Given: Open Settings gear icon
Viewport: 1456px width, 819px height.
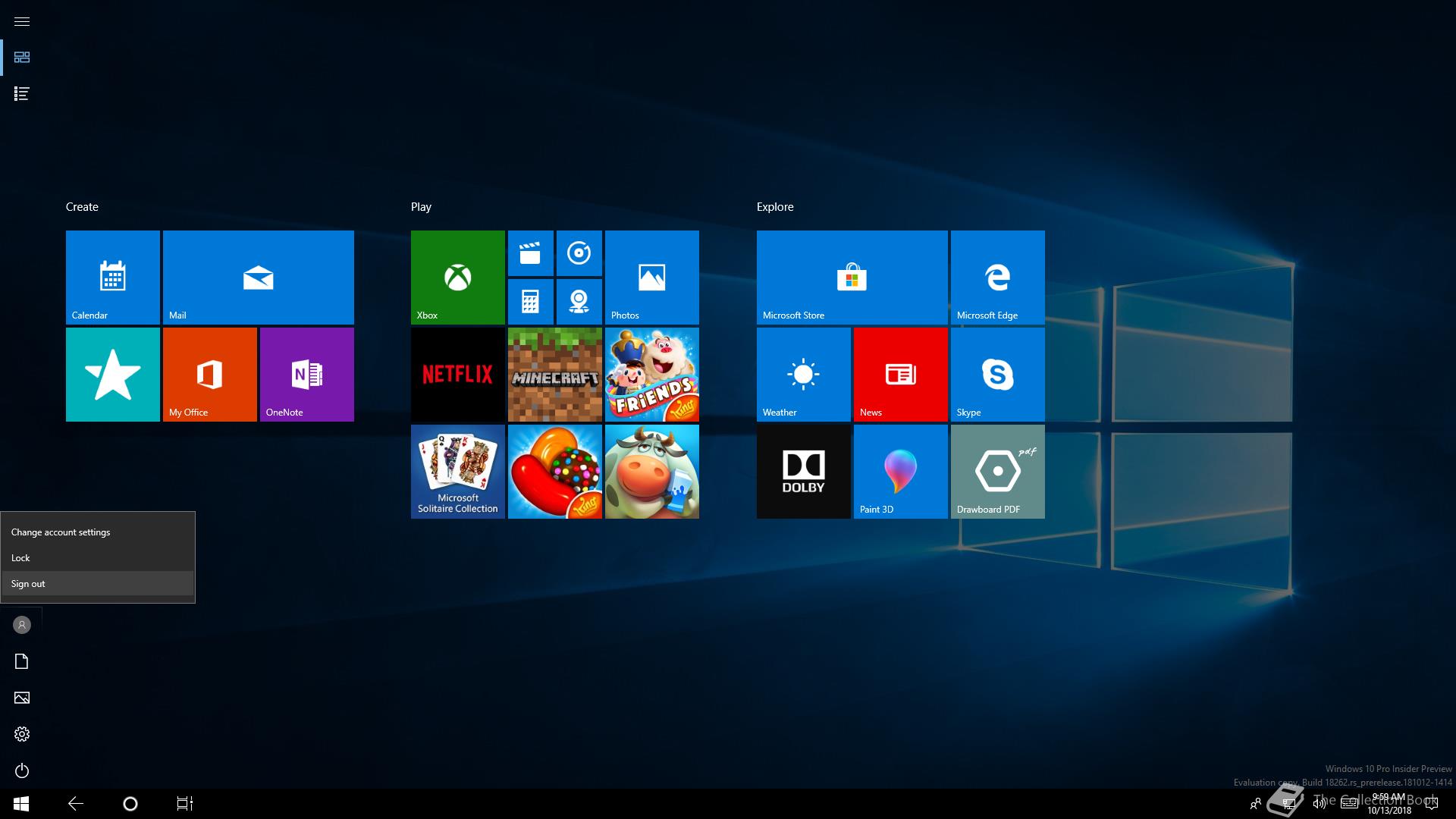Looking at the screenshot, I should click(22, 734).
